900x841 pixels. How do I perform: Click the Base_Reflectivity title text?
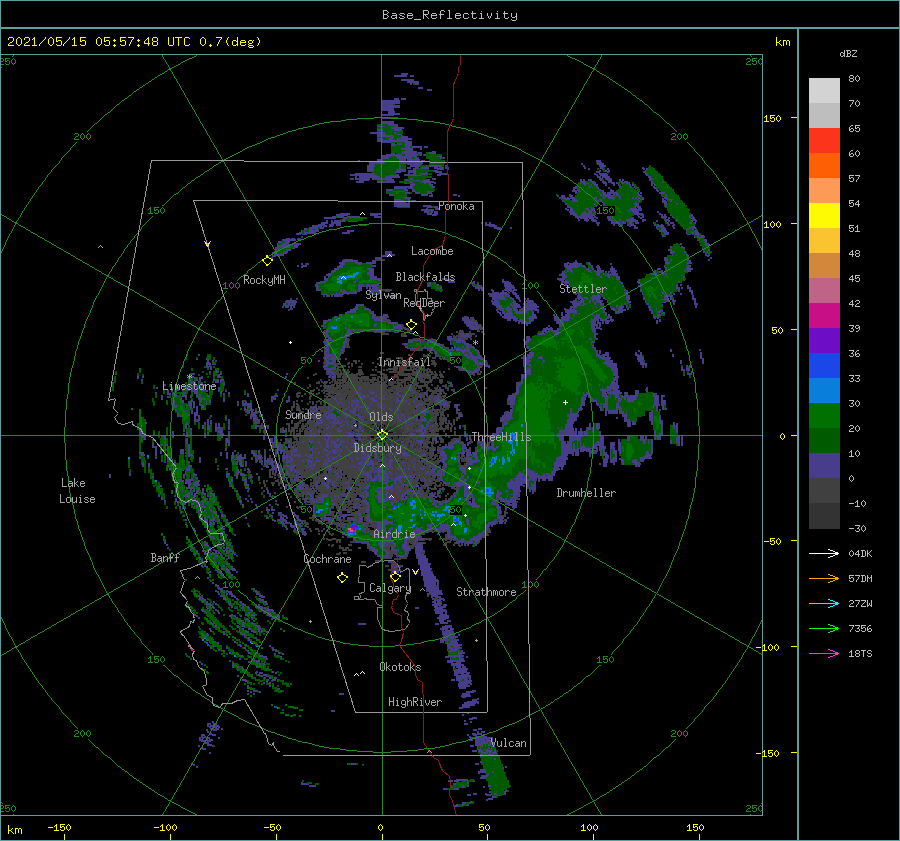tap(449, 15)
